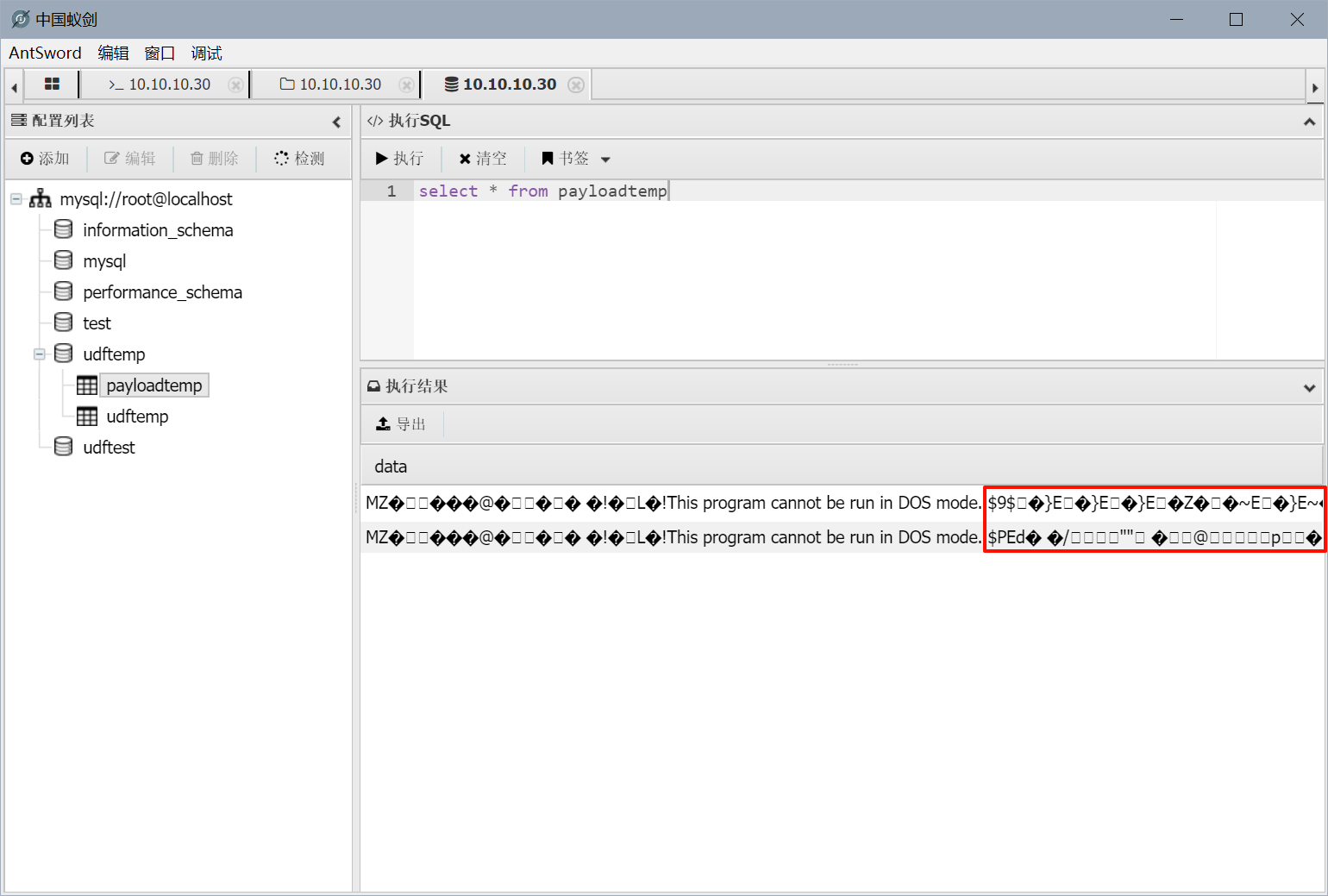Viewport: 1328px width, 896px height.
Task: Select the udftemp table under udftemp
Action: coord(137,417)
